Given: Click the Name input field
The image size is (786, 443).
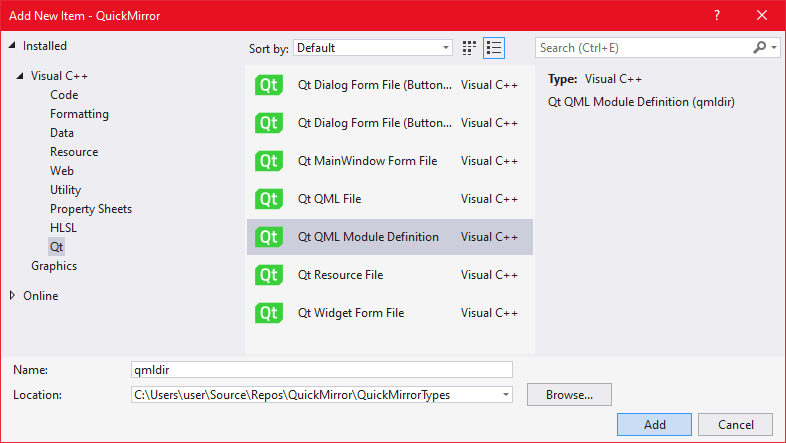Looking at the screenshot, I should point(322,370).
